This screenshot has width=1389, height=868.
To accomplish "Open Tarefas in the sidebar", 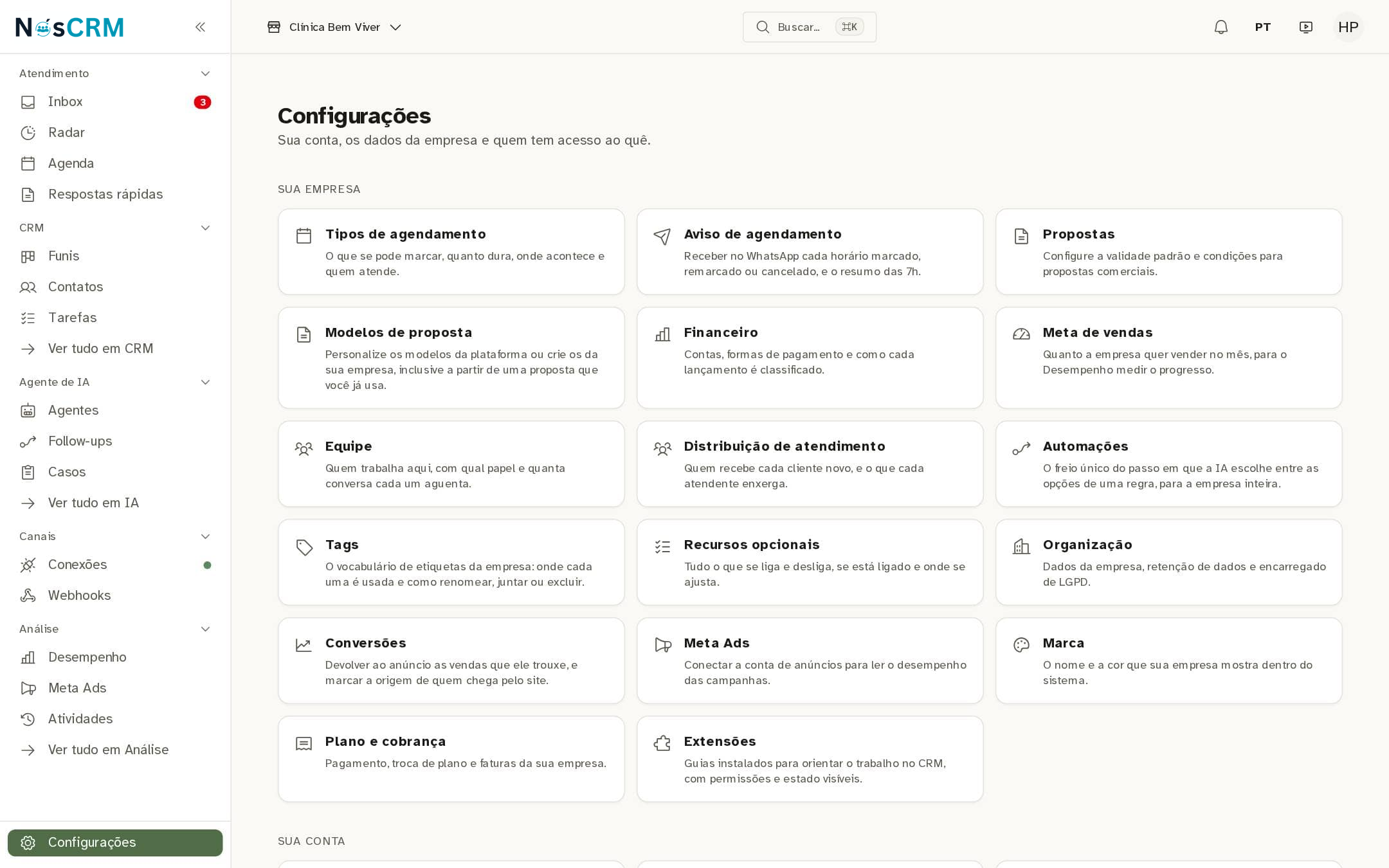I will tap(115, 318).
